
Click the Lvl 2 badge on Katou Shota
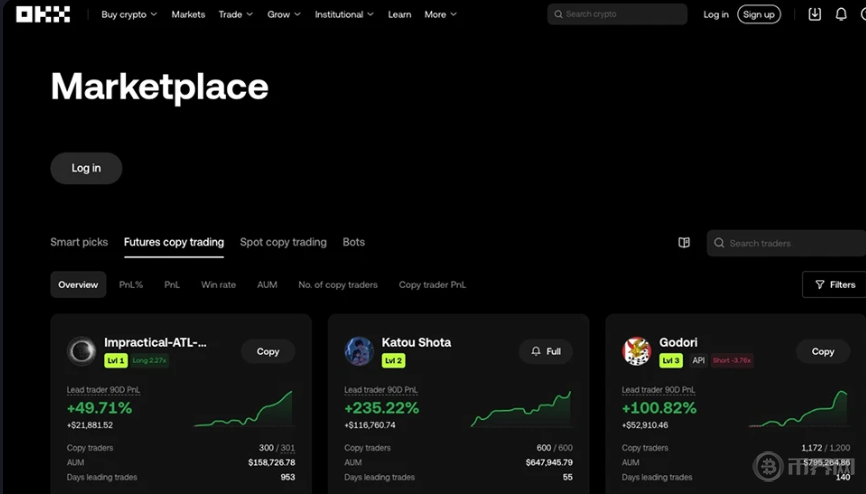pyautogui.click(x=393, y=361)
